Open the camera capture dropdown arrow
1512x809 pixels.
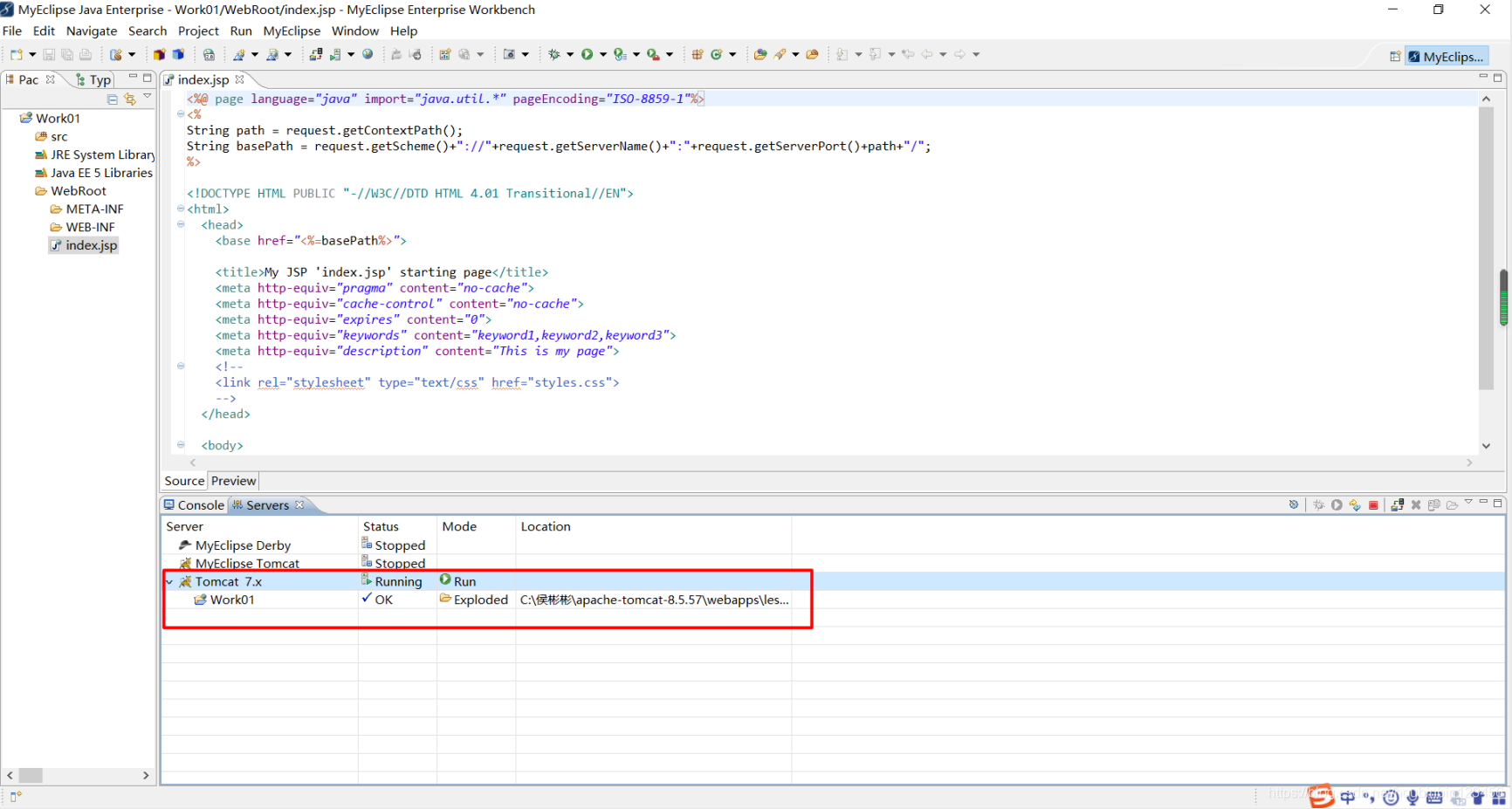526,54
